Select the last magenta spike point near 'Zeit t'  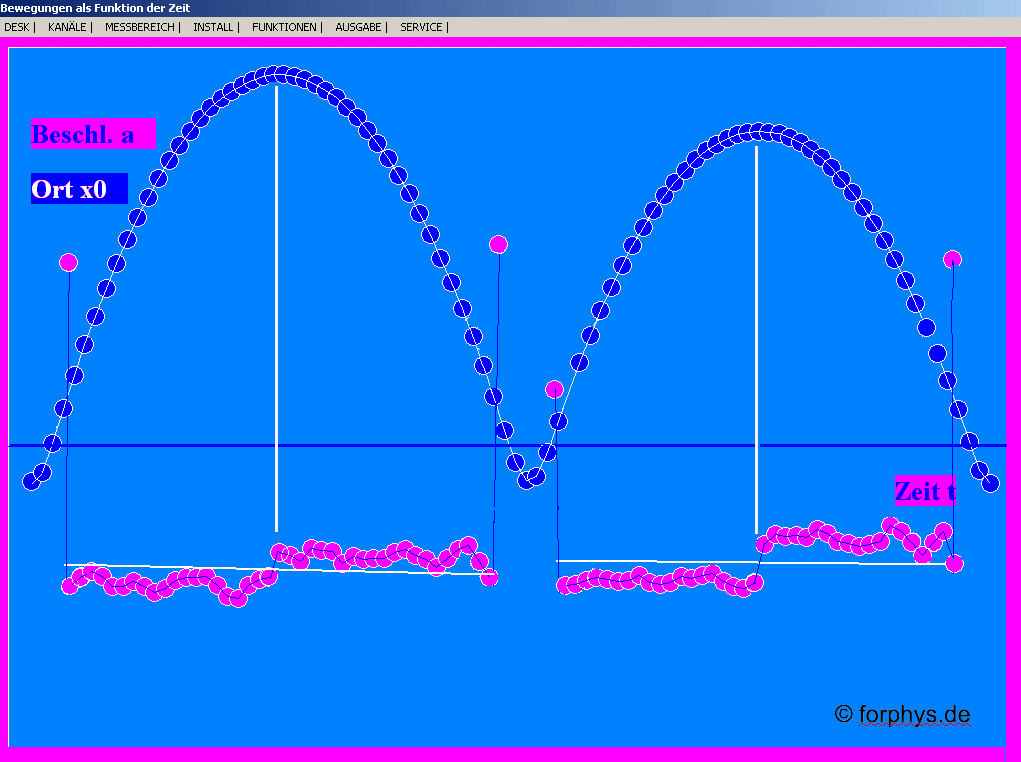952,259
